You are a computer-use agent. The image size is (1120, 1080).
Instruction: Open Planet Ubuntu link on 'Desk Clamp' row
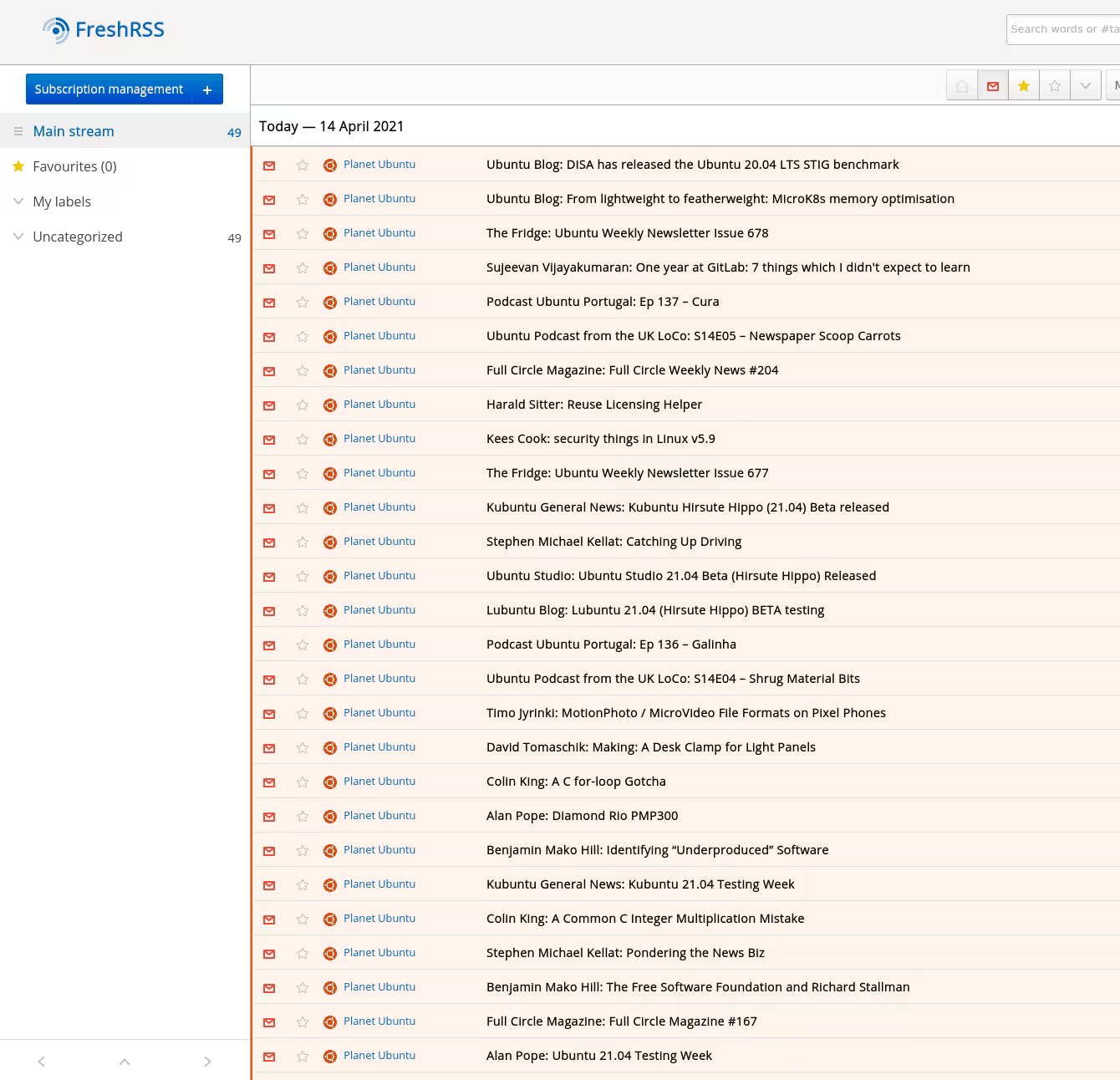click(x=379, y=746)
